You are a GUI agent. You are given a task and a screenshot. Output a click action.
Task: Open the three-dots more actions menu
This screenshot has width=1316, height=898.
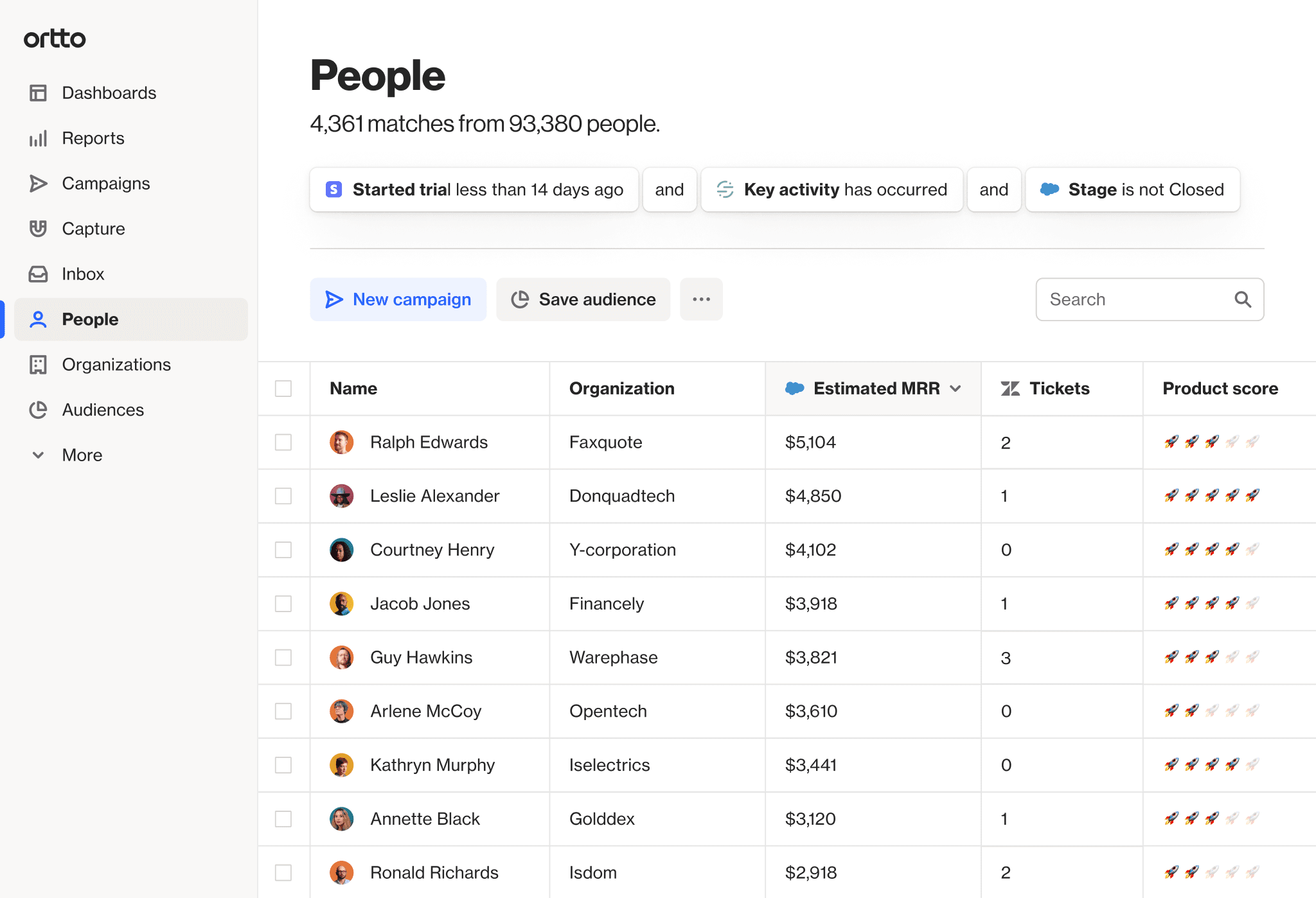701,299
